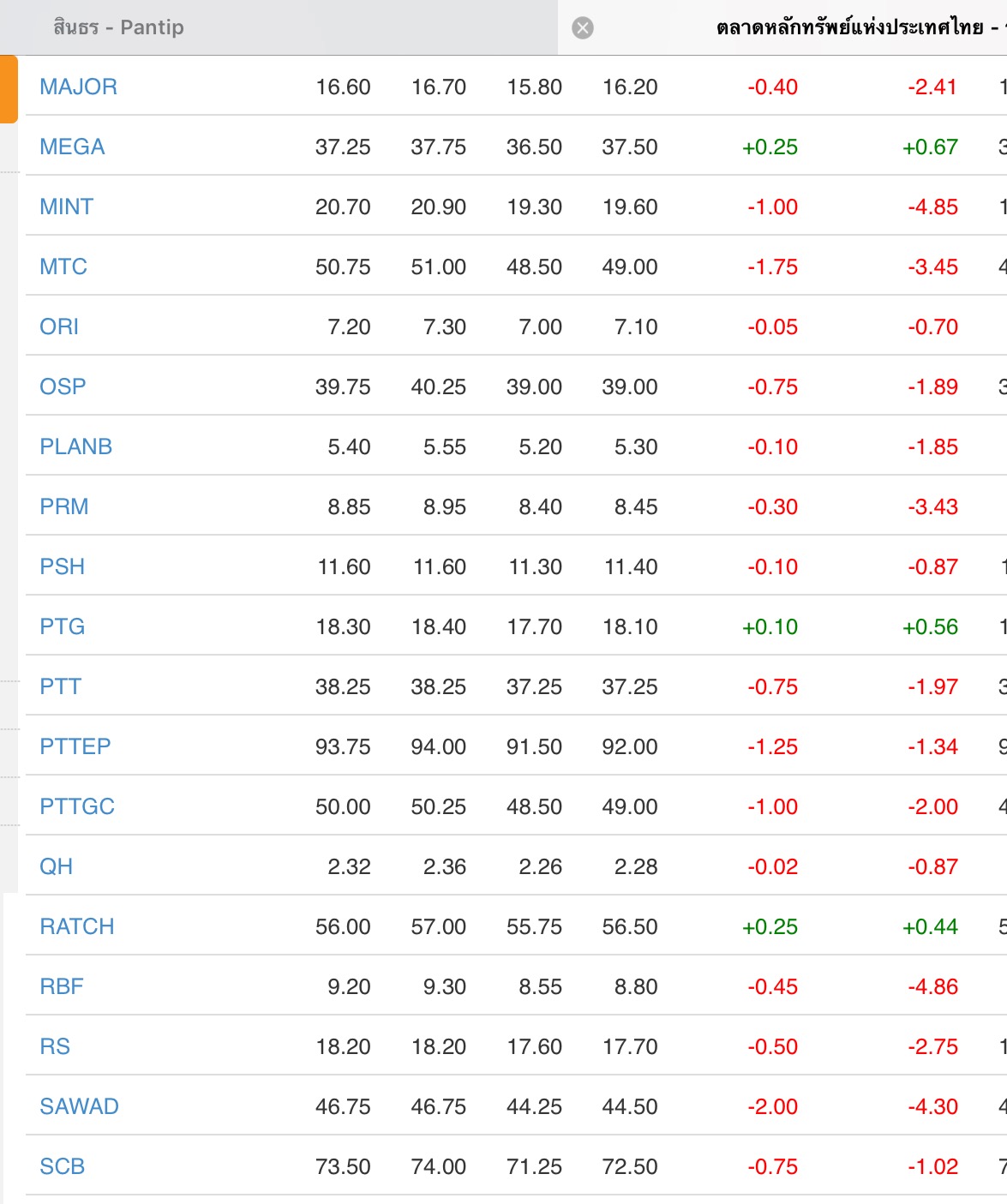The width and height of the screenshot is (1007, 1204).
Task: Switch to the ตลาดหลักทรัพย์แห่งประเทศไทย tab
Action: pyautogui.click(x=848, y=27)
